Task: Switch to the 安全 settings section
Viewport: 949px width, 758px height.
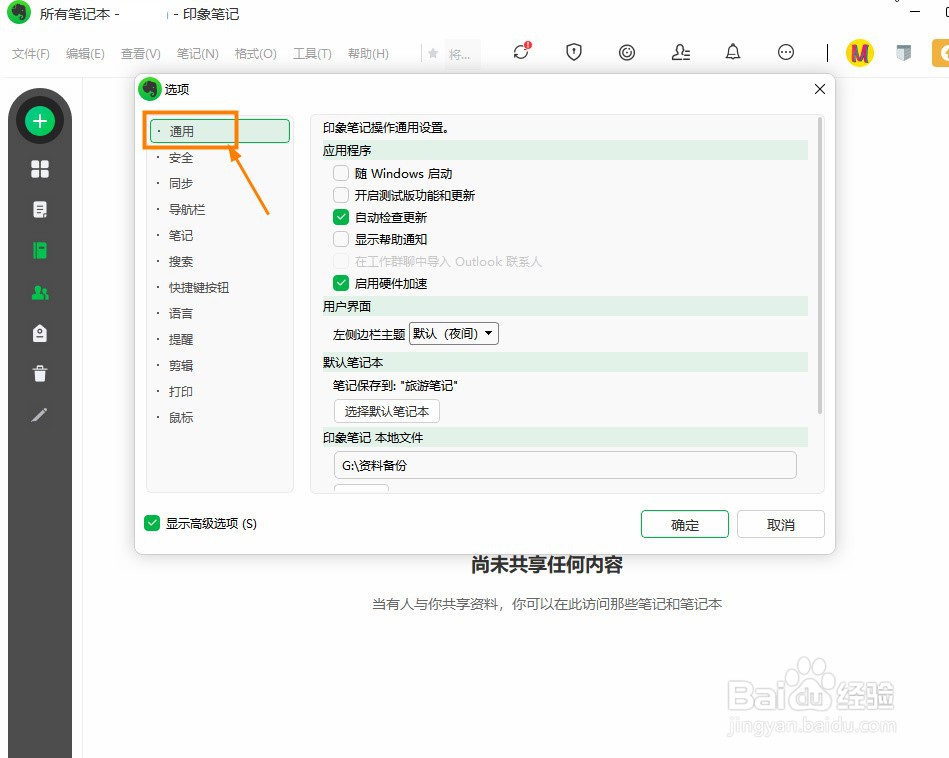Action: tap(180, 157)
